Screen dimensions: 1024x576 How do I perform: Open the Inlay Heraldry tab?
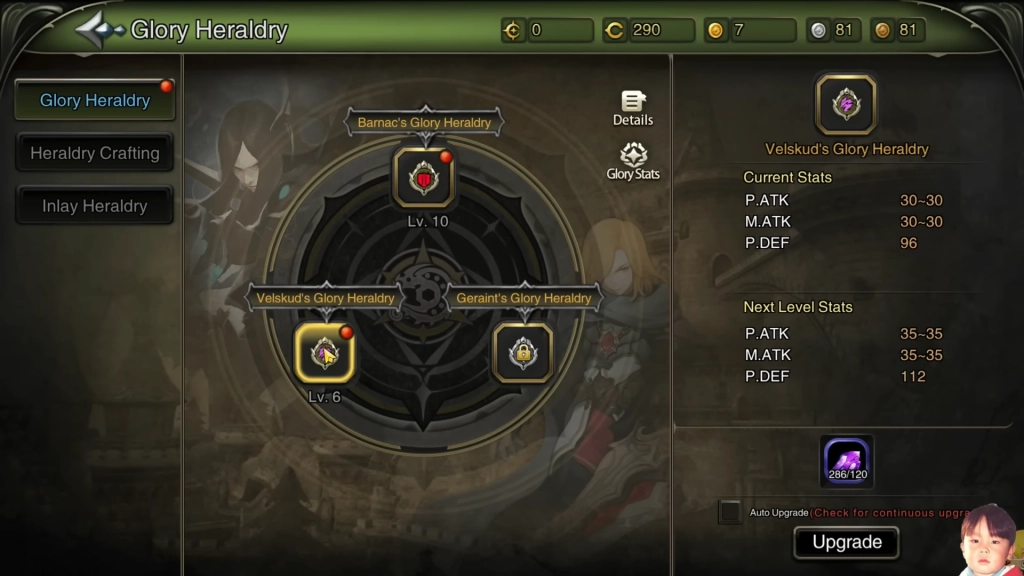pos(95,206)
